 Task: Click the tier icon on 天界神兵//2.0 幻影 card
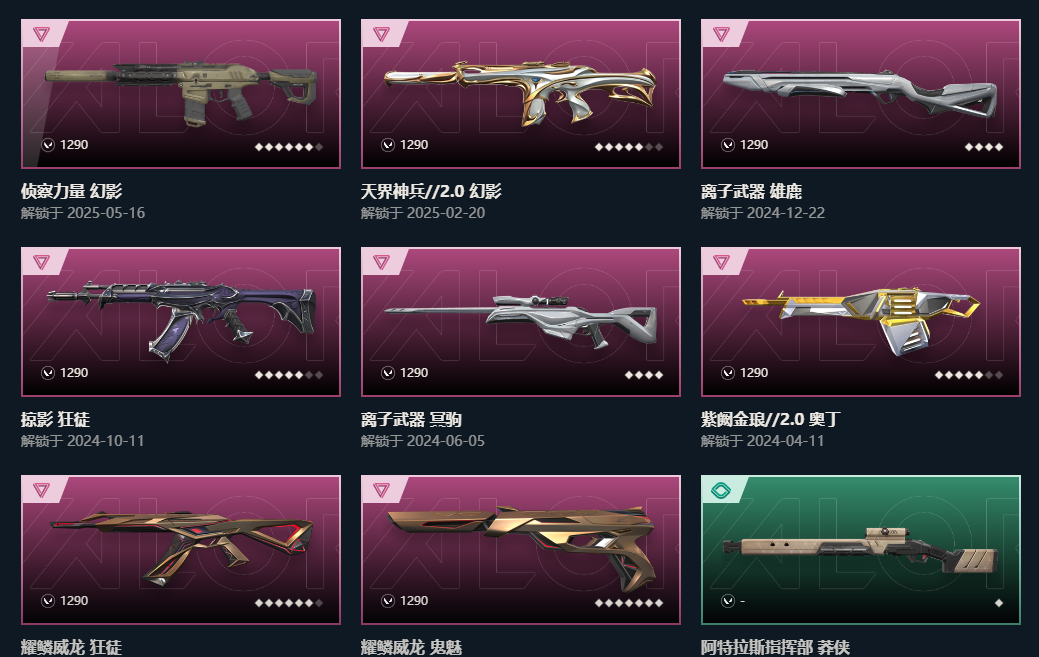click(x=381, y=34)
